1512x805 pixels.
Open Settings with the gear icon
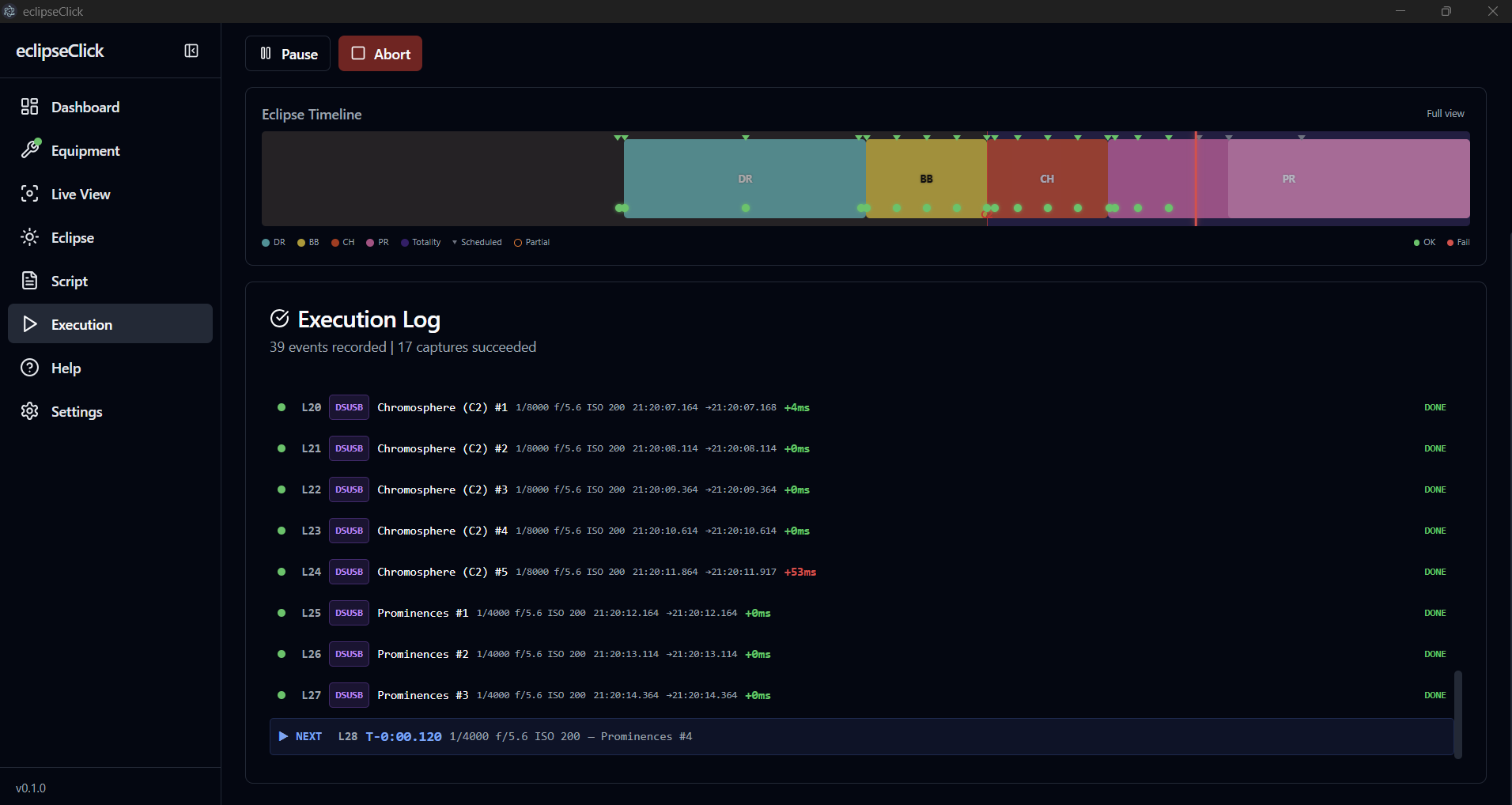(28, 410)
